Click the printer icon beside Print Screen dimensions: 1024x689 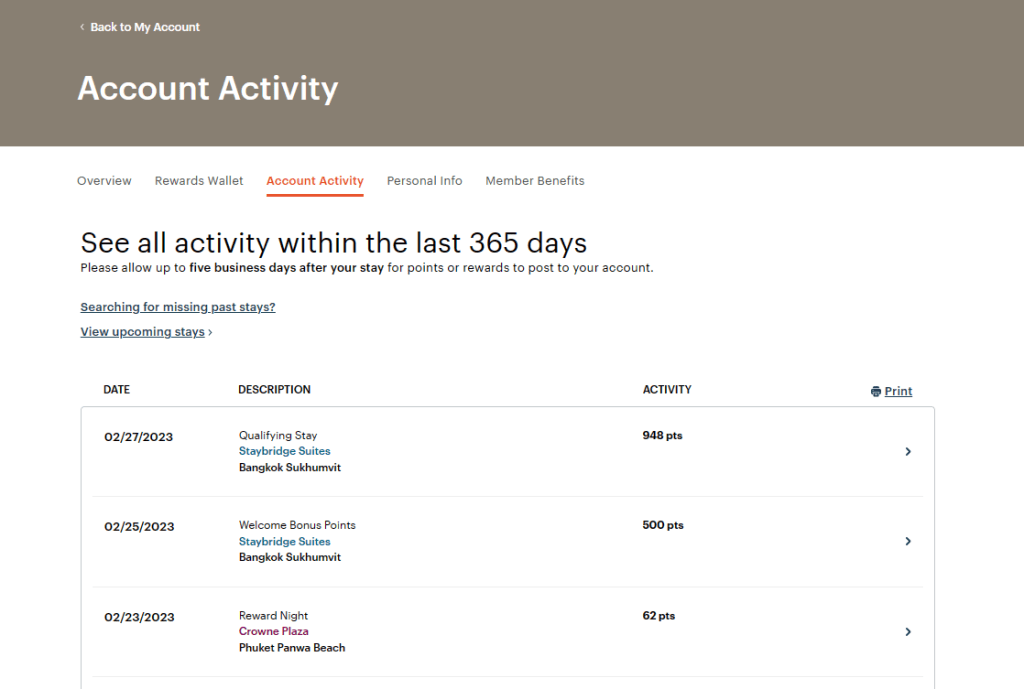[876, 392]
